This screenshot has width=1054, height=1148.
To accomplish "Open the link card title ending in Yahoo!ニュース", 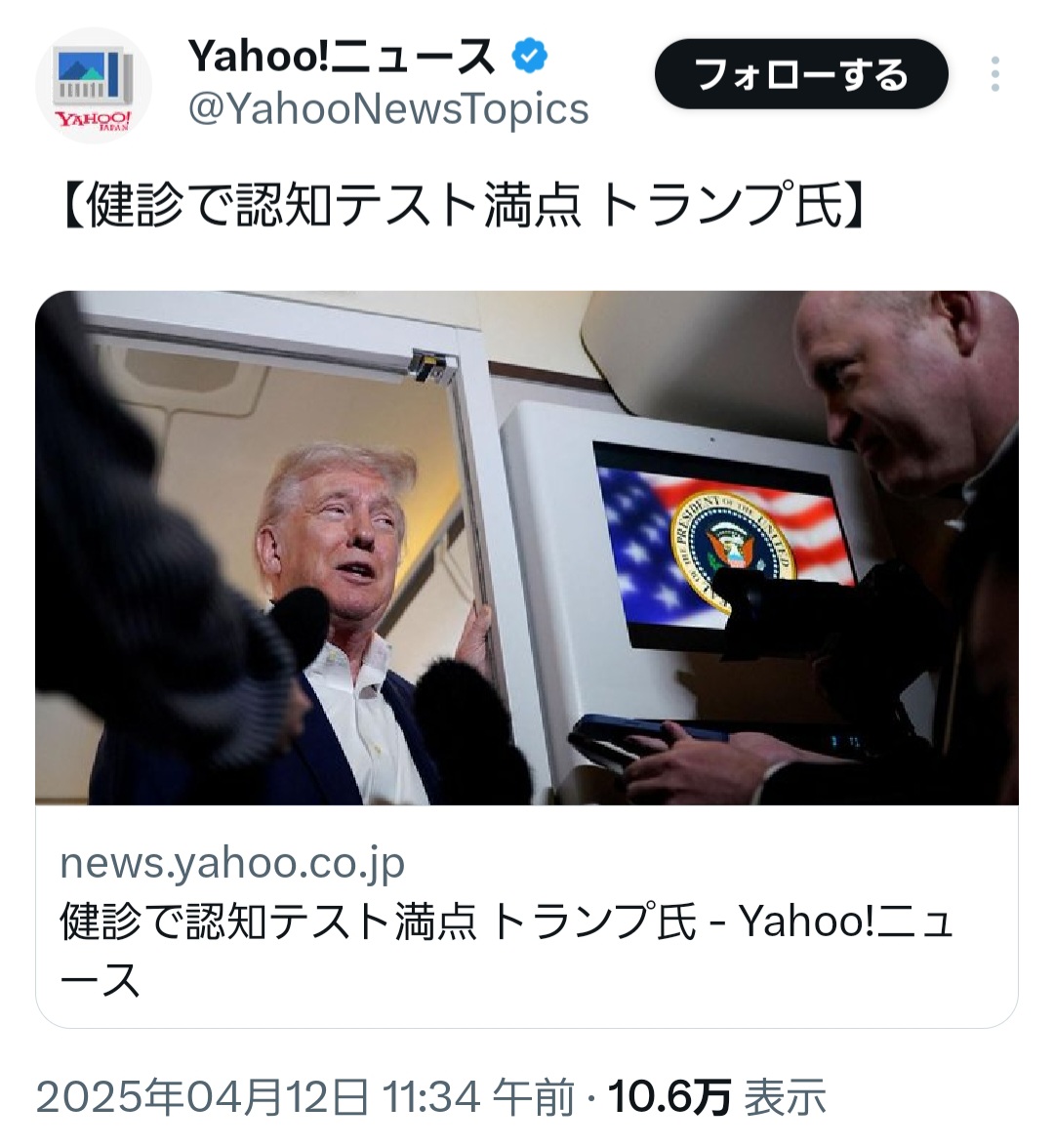I will 507,950.
